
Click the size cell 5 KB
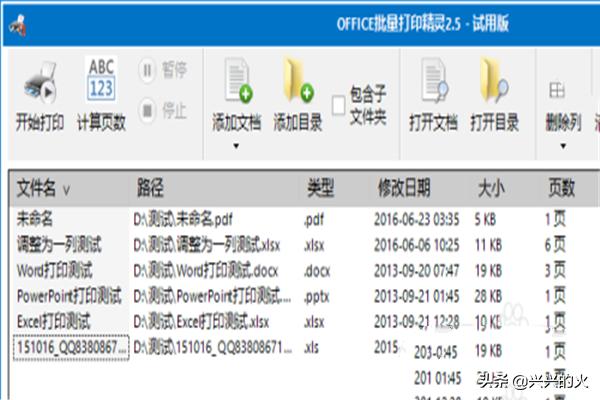point(485,220)
